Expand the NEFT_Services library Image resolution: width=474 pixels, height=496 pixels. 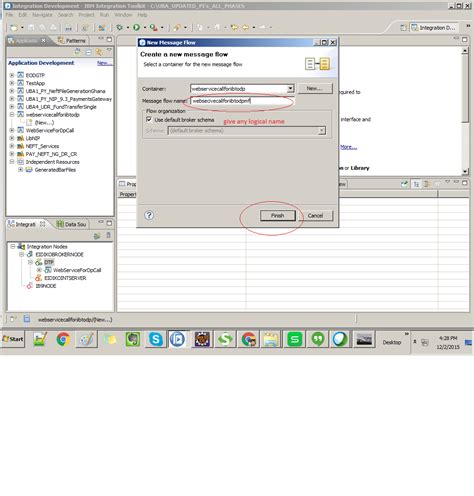click(x=12, y=146)
